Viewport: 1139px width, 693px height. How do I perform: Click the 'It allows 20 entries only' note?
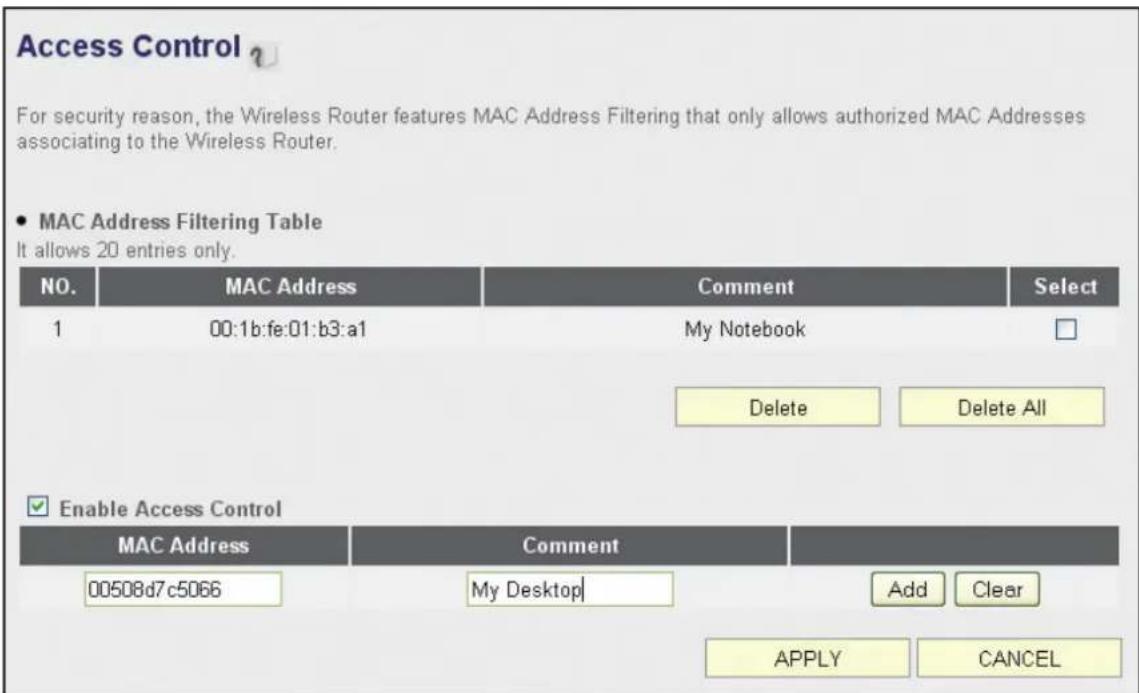coord(125,251)
